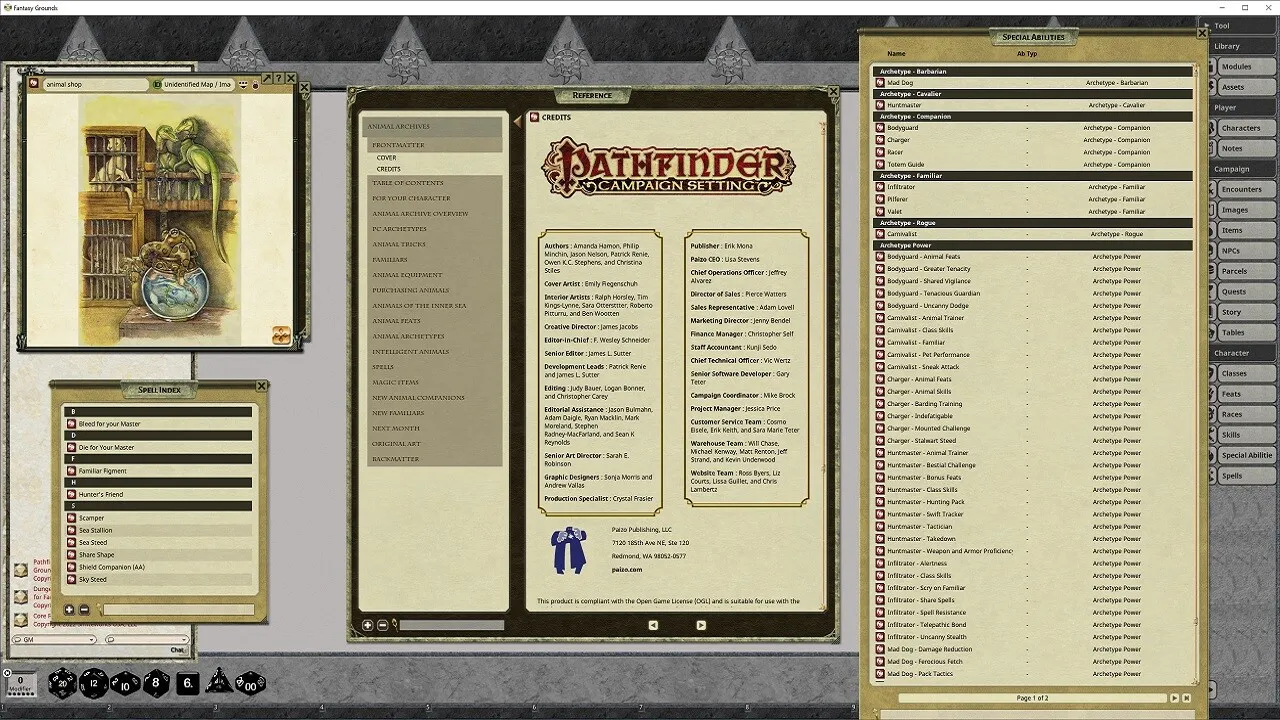This screenshot has height=720, width=1280.
Task: Roll the d6 die
Action: click(x=187, y=684)
